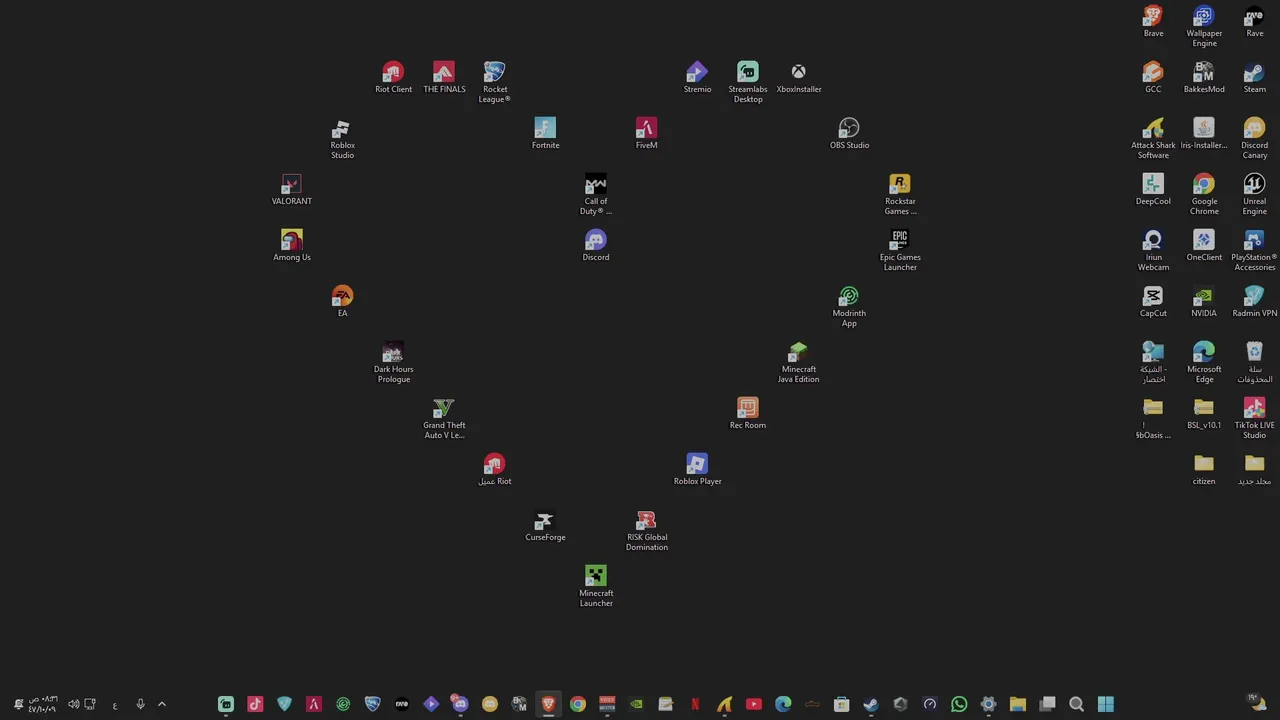
Task: Click the Roblox Player desktop shortcut
Action: (697, 469)
